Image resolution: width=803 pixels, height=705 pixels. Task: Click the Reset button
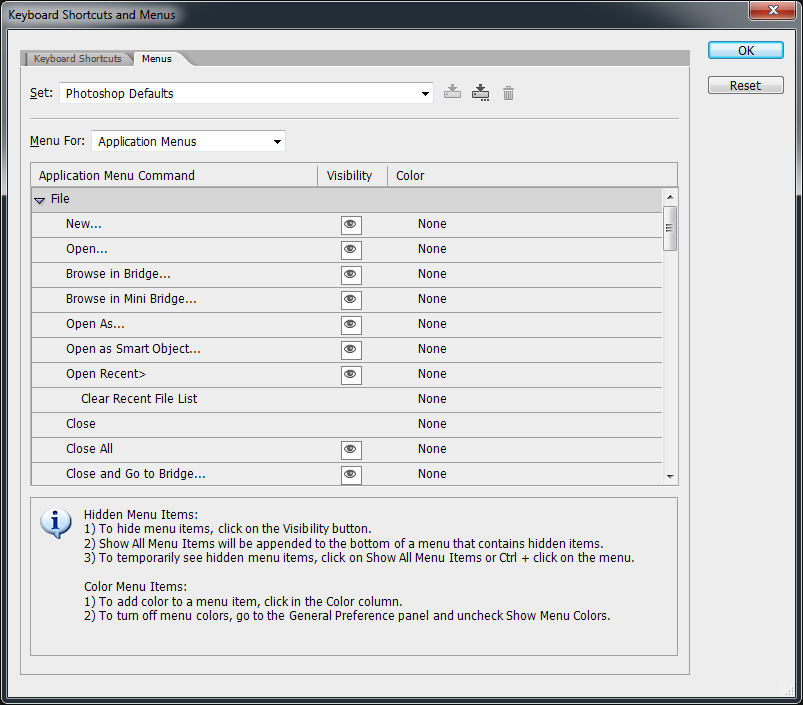tap(746, 85)
